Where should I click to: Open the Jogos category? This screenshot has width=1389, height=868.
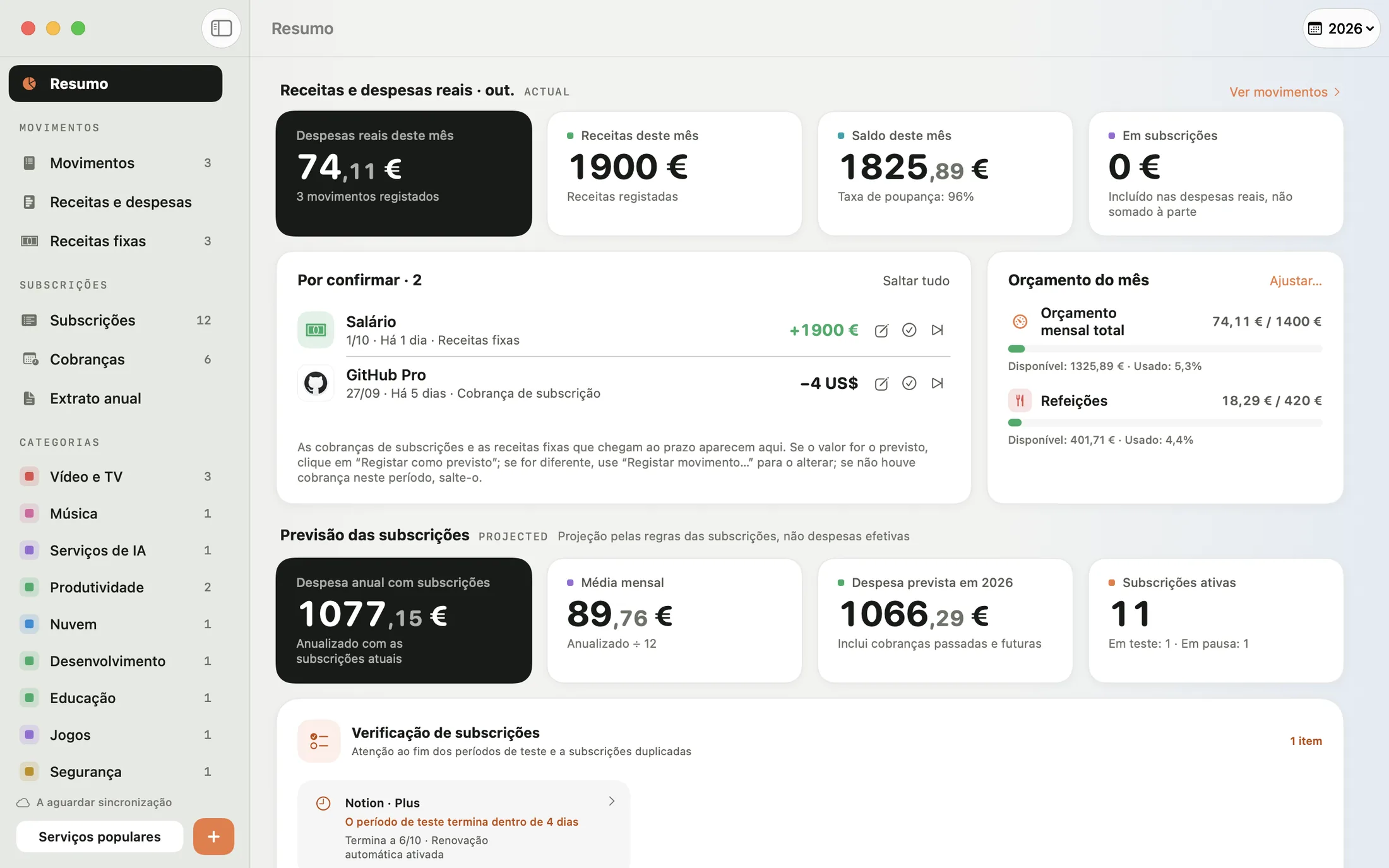tap(116, 735)
